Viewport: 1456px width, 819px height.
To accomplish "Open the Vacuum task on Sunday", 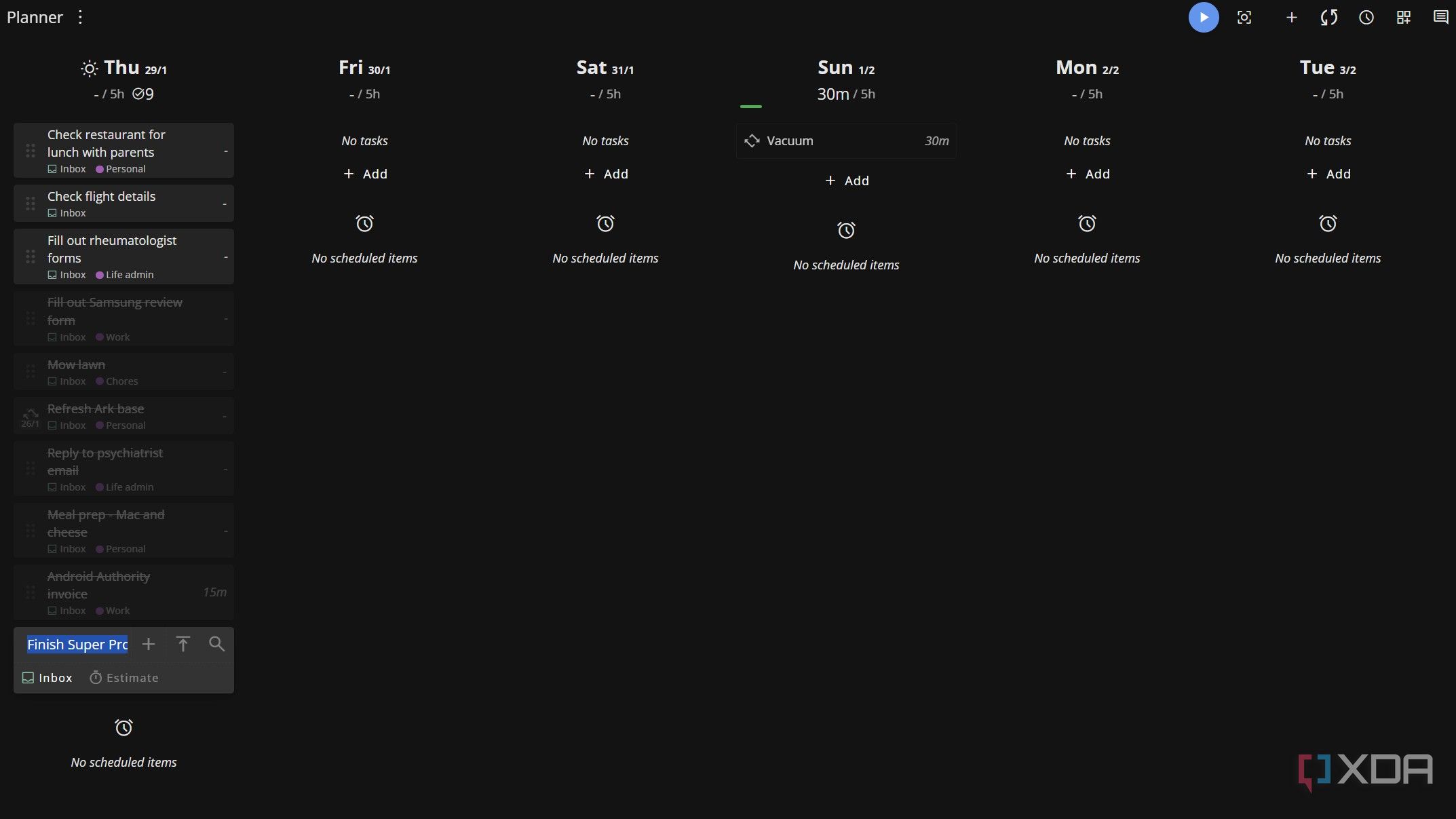I will click(x=846, y=141).
